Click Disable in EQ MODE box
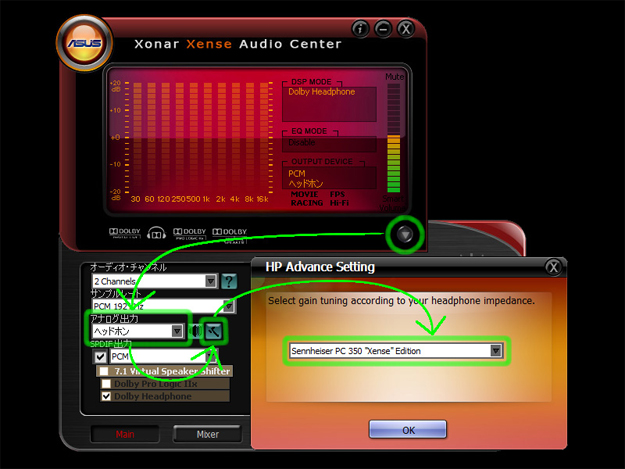The height and width of the screenshot is (469, 625). [302, 143]
